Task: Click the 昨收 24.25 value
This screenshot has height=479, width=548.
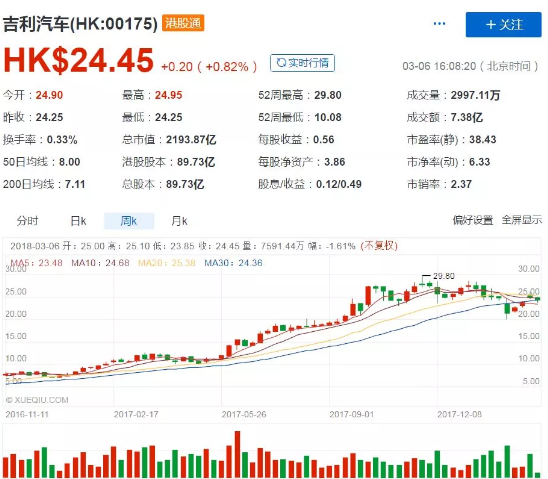Action: click(49, 117)
